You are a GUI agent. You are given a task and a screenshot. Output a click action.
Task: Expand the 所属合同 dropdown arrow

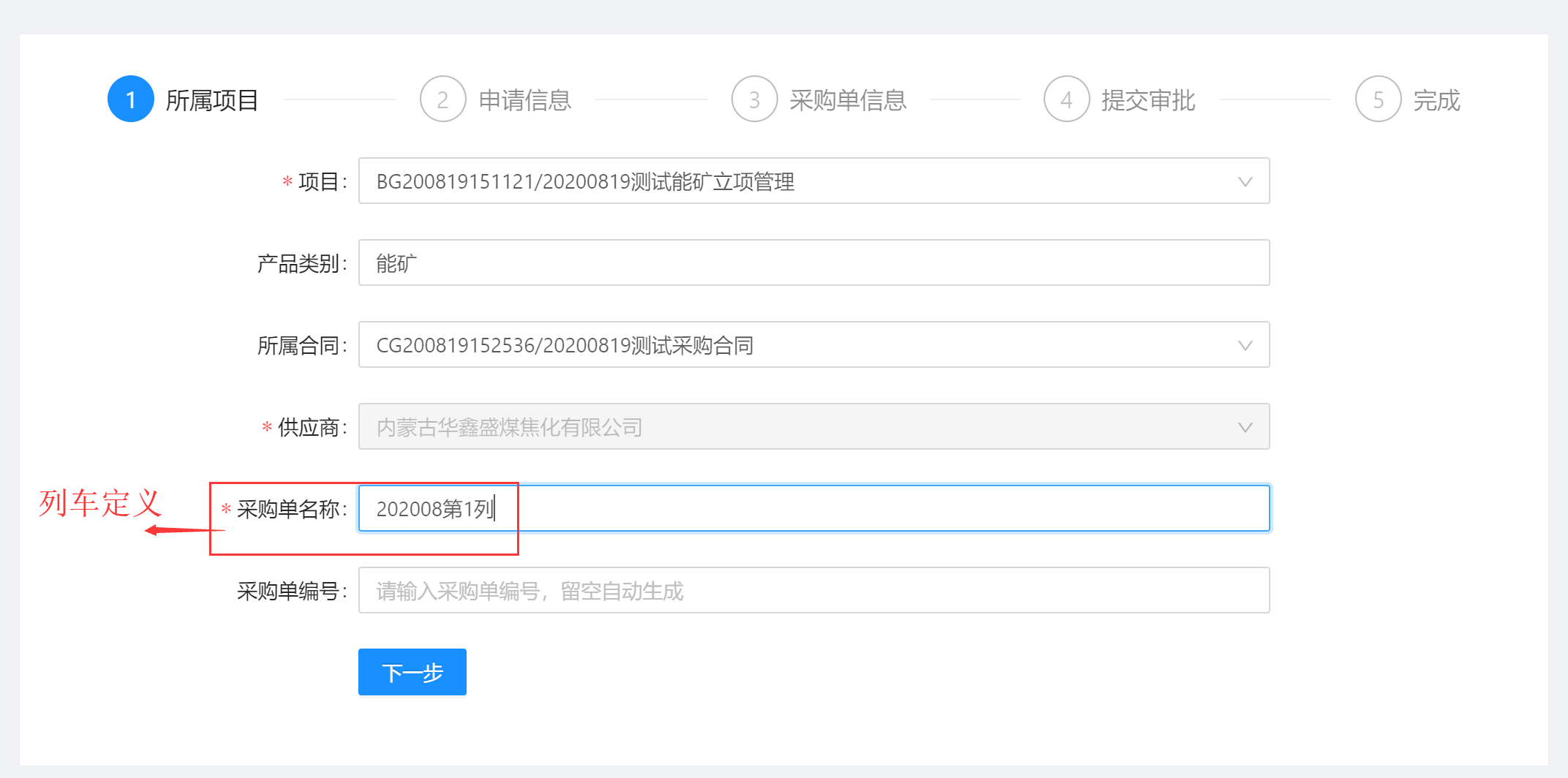click(1245, 345)
